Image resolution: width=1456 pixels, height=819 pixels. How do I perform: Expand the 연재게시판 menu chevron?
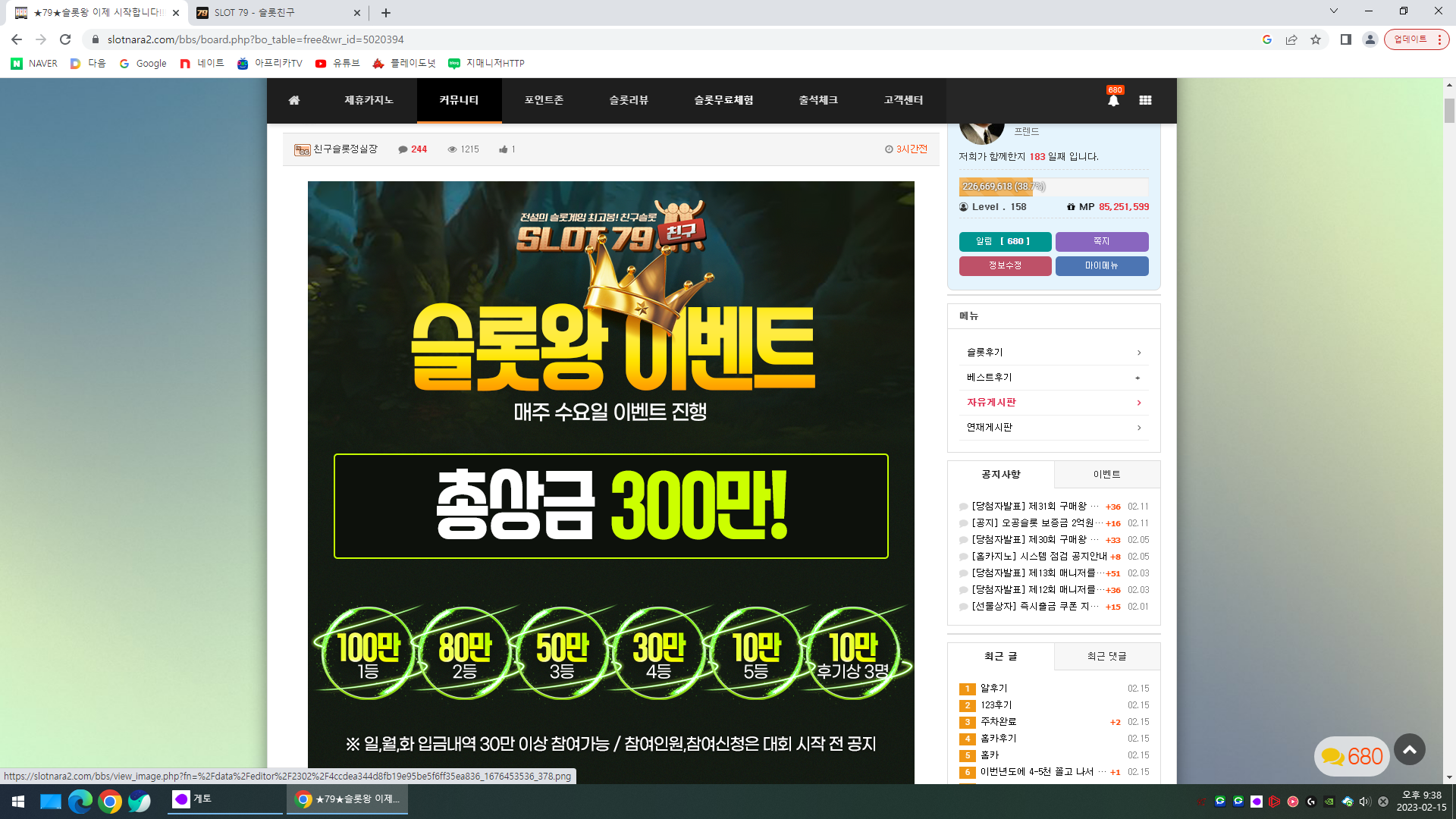1139,428
